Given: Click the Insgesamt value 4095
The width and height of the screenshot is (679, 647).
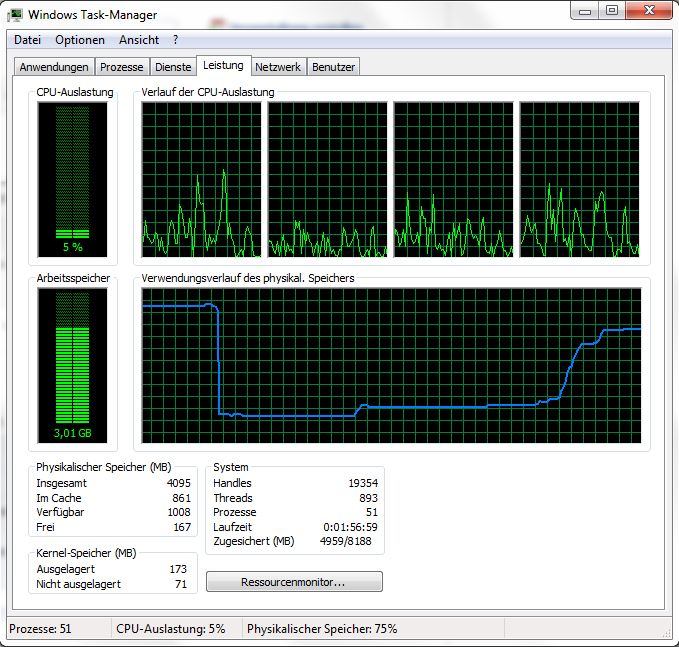Looking at the screenshot, I should (x=179, y=483).
